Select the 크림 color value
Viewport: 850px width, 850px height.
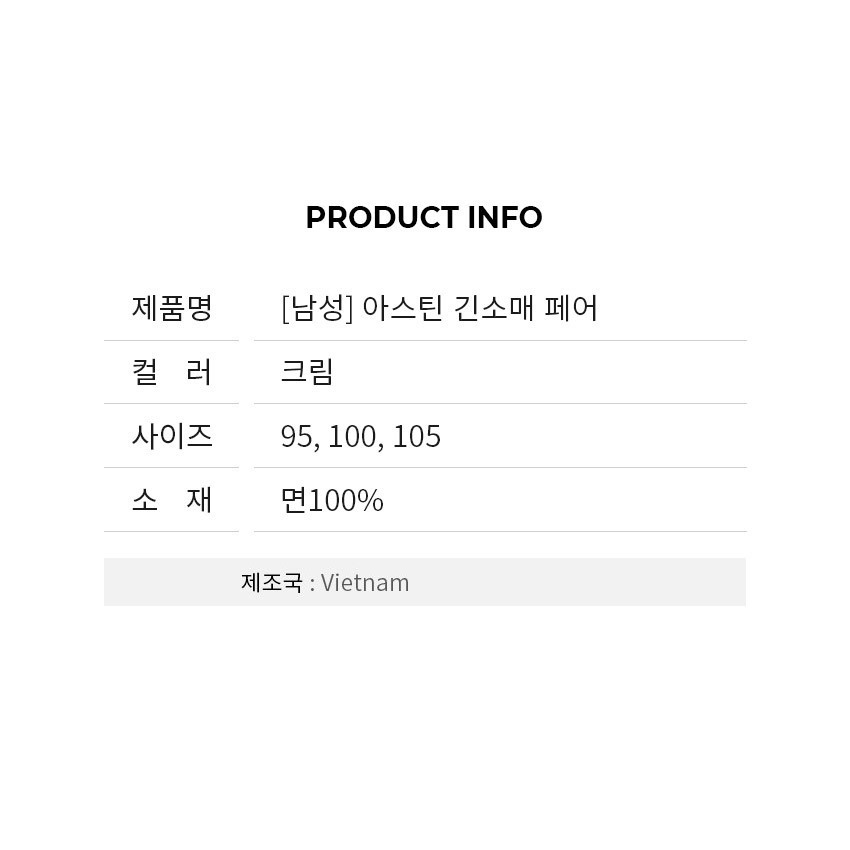(307, 372)
